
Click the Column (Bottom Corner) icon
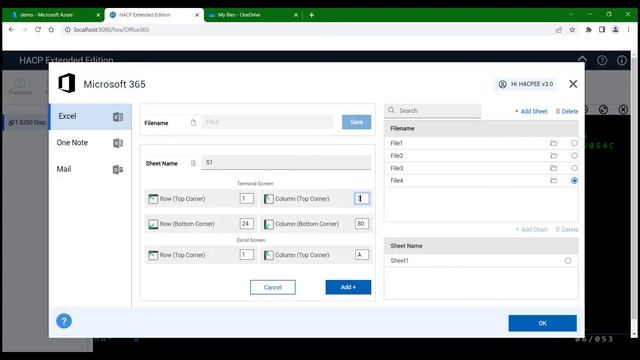[268, 224]
